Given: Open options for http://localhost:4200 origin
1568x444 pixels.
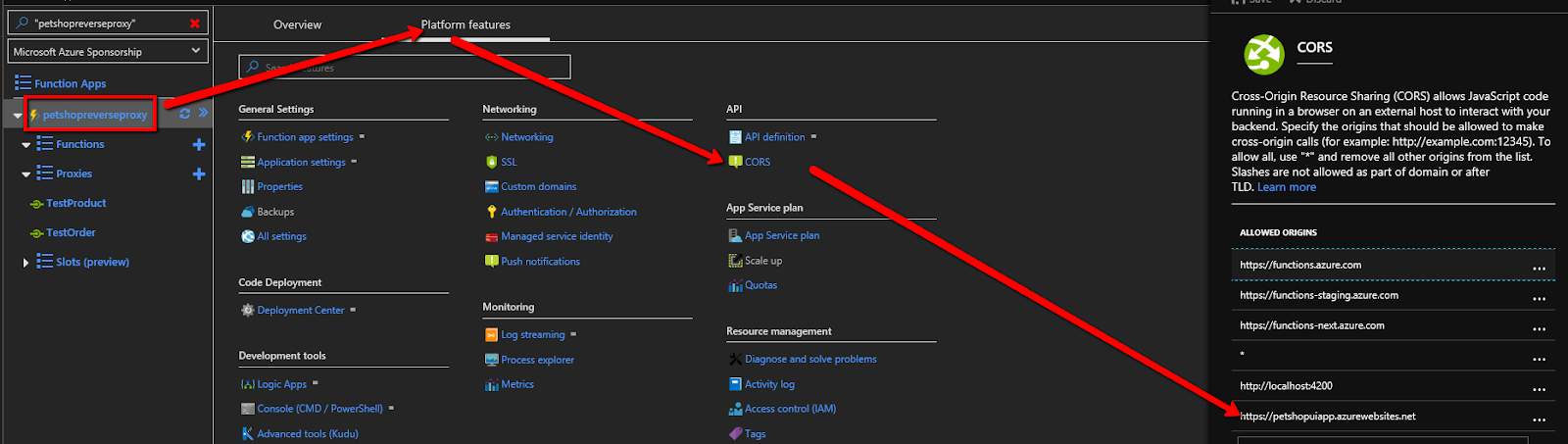Looking at the screenshot, I should point(1539,389).
